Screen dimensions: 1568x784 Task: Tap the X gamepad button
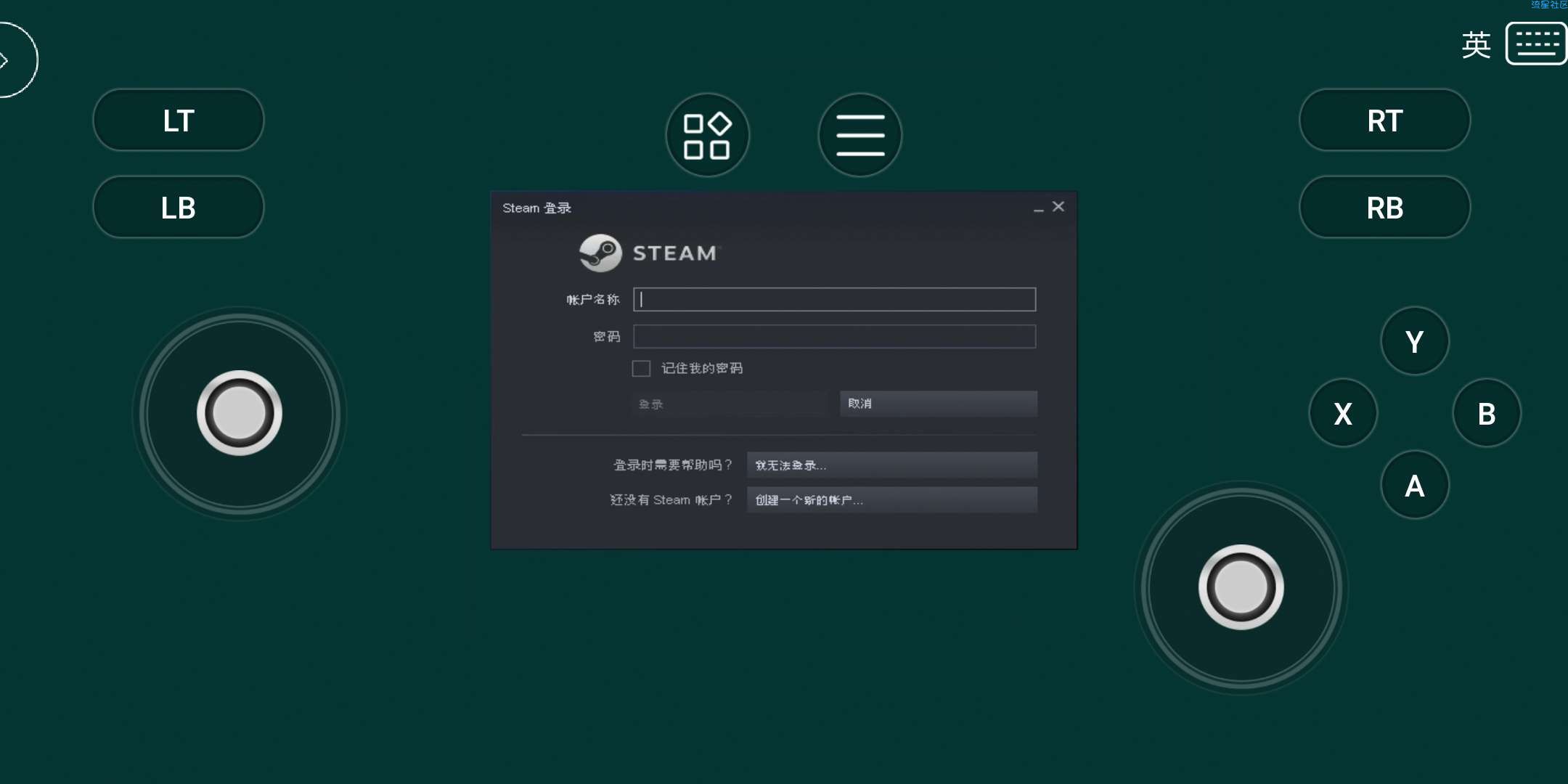(1343, 413)
